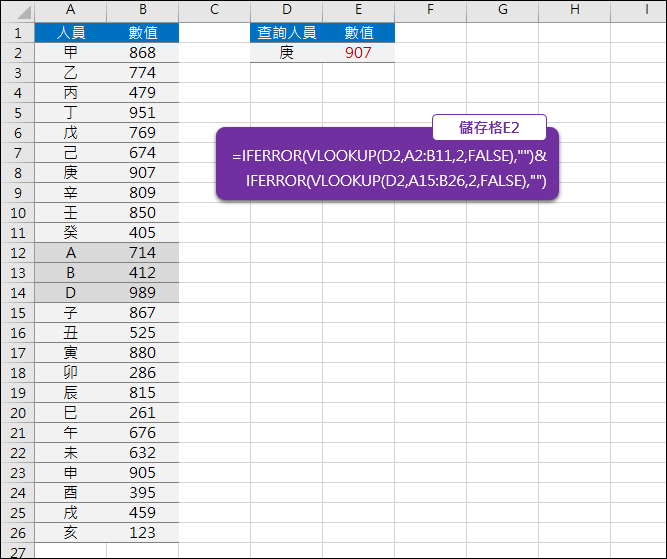Viewport: 667px width, 559px height.
Task: Click cell with 子
Action: pyautogui.click(x=71, y=313)
